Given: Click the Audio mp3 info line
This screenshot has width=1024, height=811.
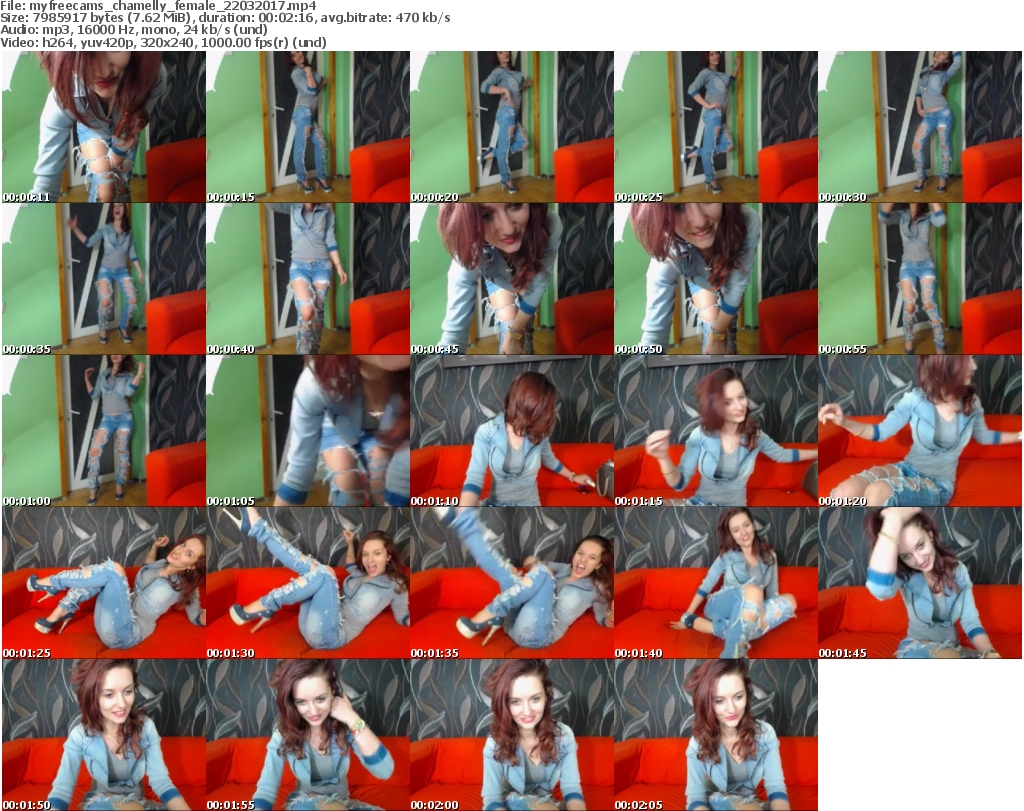Looking at the screenshot, I should coord(134,30).
